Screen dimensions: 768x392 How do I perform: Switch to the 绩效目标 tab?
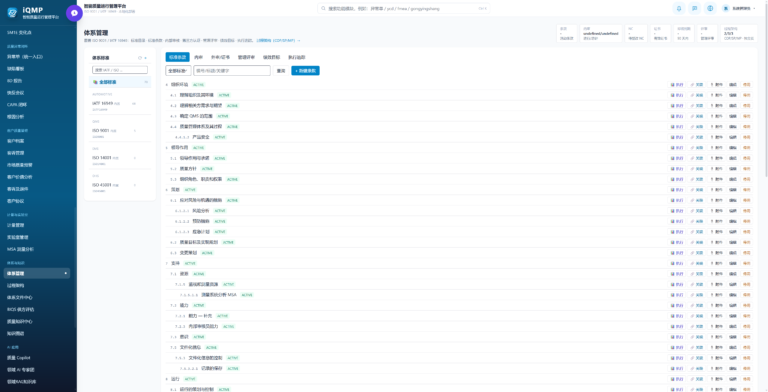click(271, 57)
